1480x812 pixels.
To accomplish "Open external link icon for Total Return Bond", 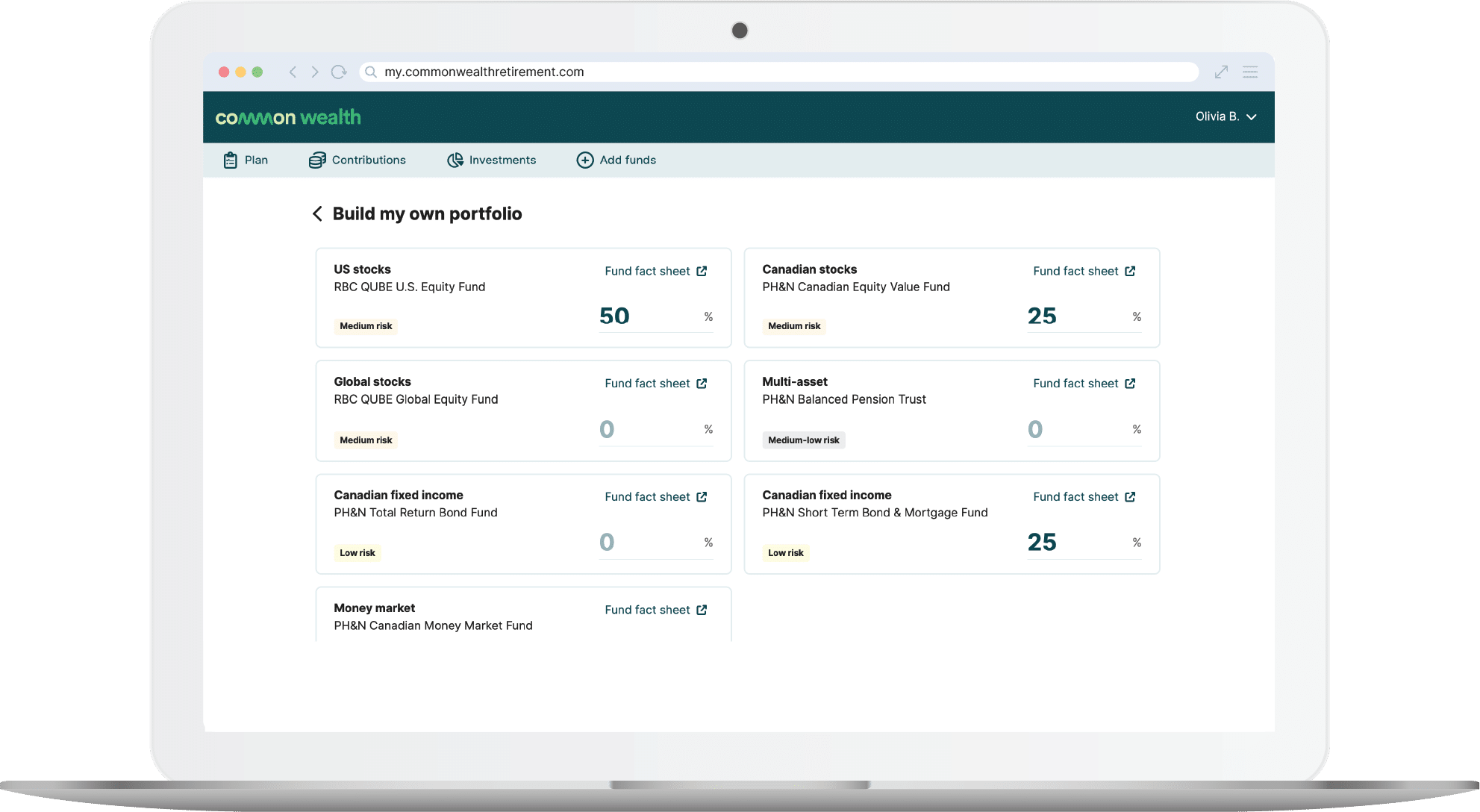I will coord(702,497).
